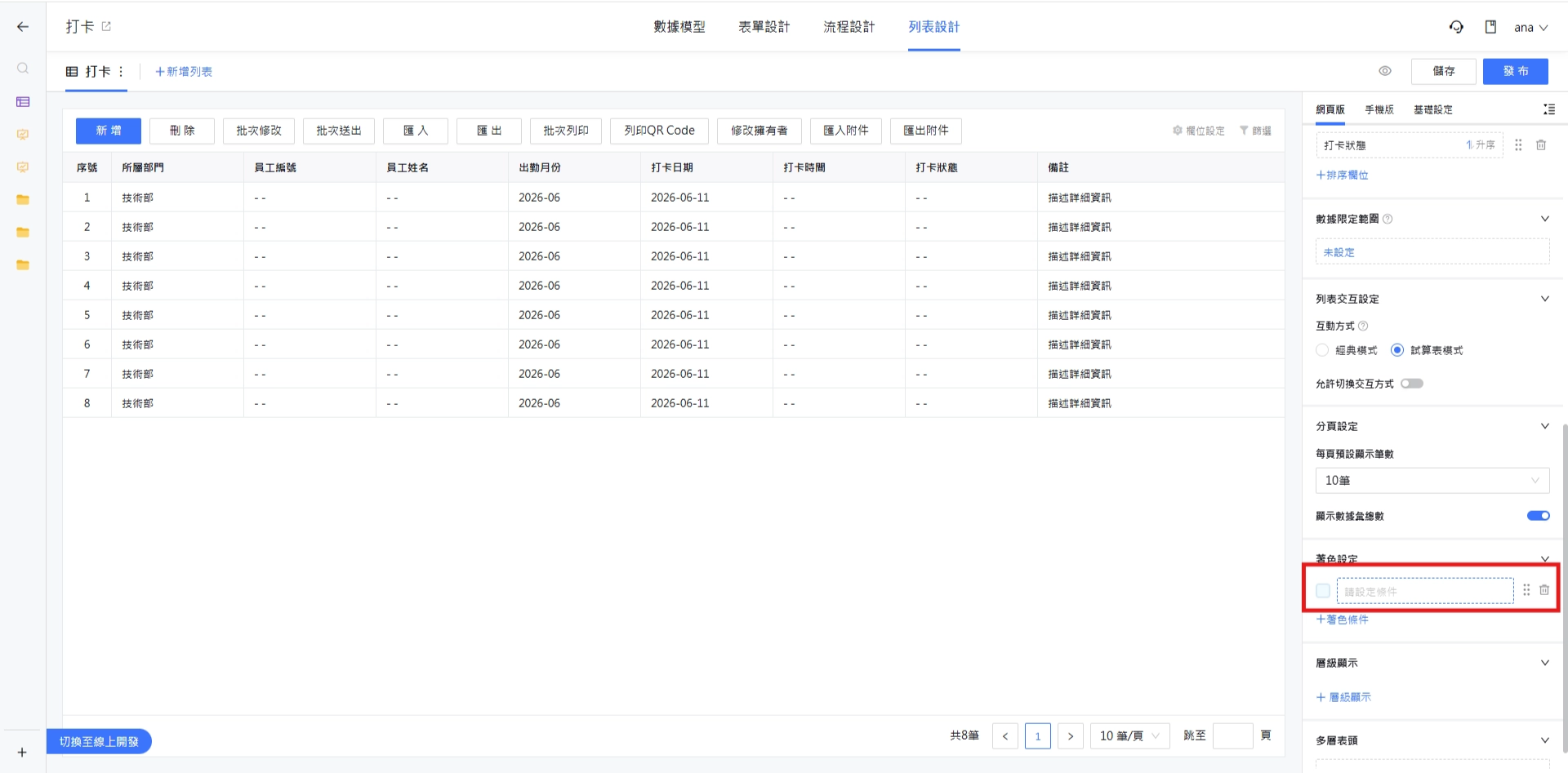Open the 10 筆/頁 pagination dropdown
This screenshot has width=1568, height=773.
pyautogui.click(x=1130, y=736)
